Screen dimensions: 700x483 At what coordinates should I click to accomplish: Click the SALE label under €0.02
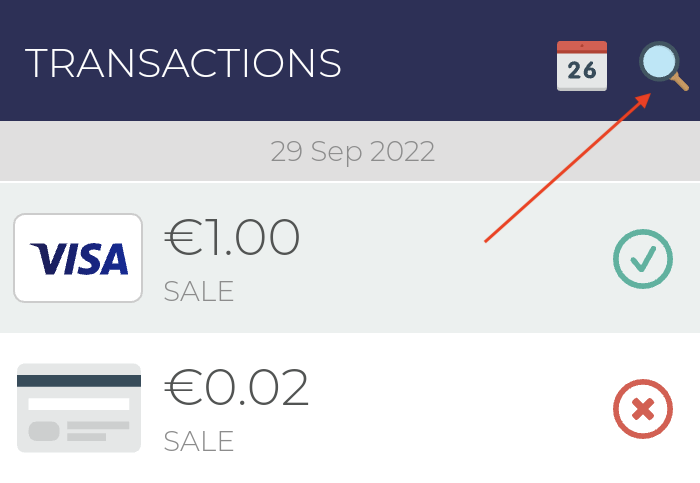(x=199, y=441)
